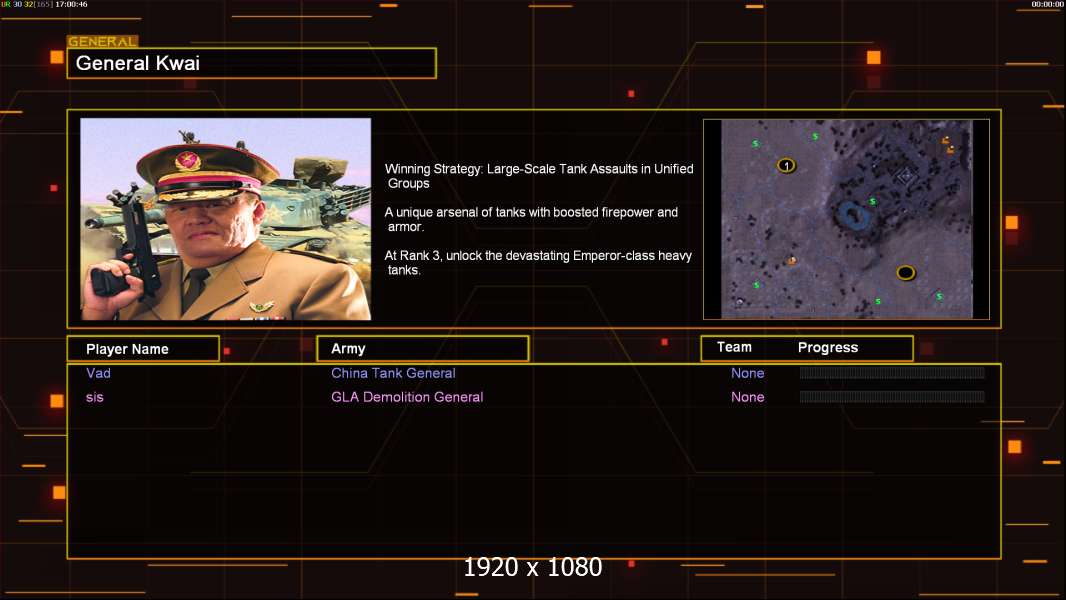
Task: Select player name Vad
Action: [99, 373]
